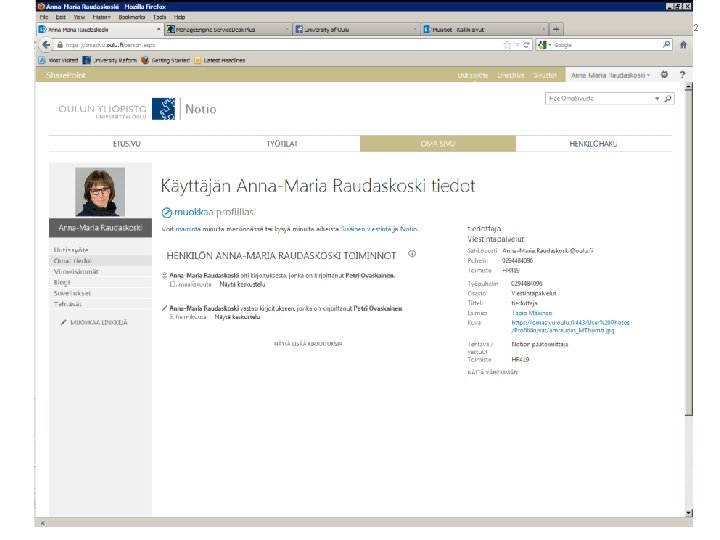Close the Anna-Maria Raudaskoski browser tab
Screen dimensions: 720x540
158,29
